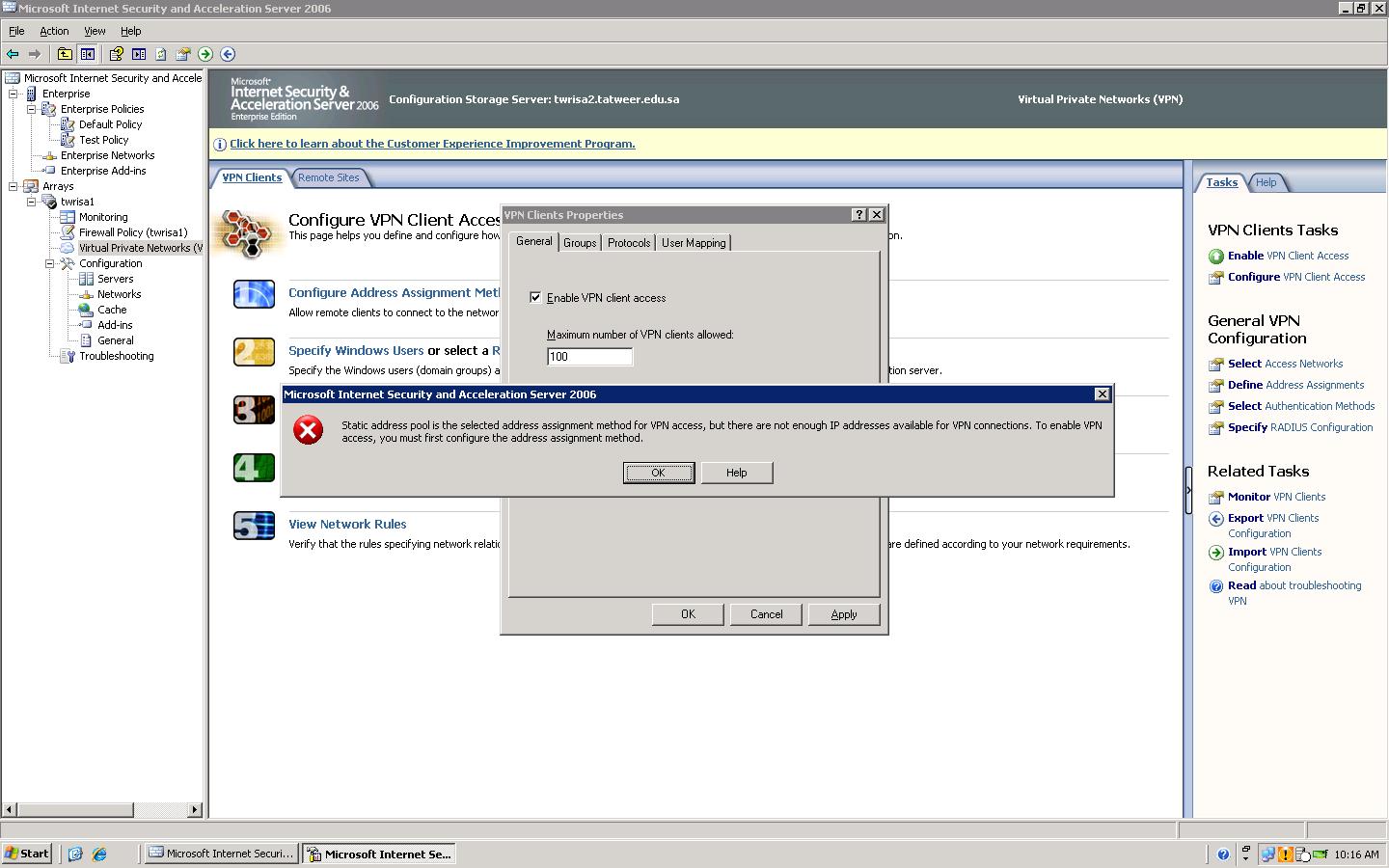Viewport: 1389px width, 868px height.
Task: Click the step 2 icon beside Specify Windows Users
Action: point(254,352)
